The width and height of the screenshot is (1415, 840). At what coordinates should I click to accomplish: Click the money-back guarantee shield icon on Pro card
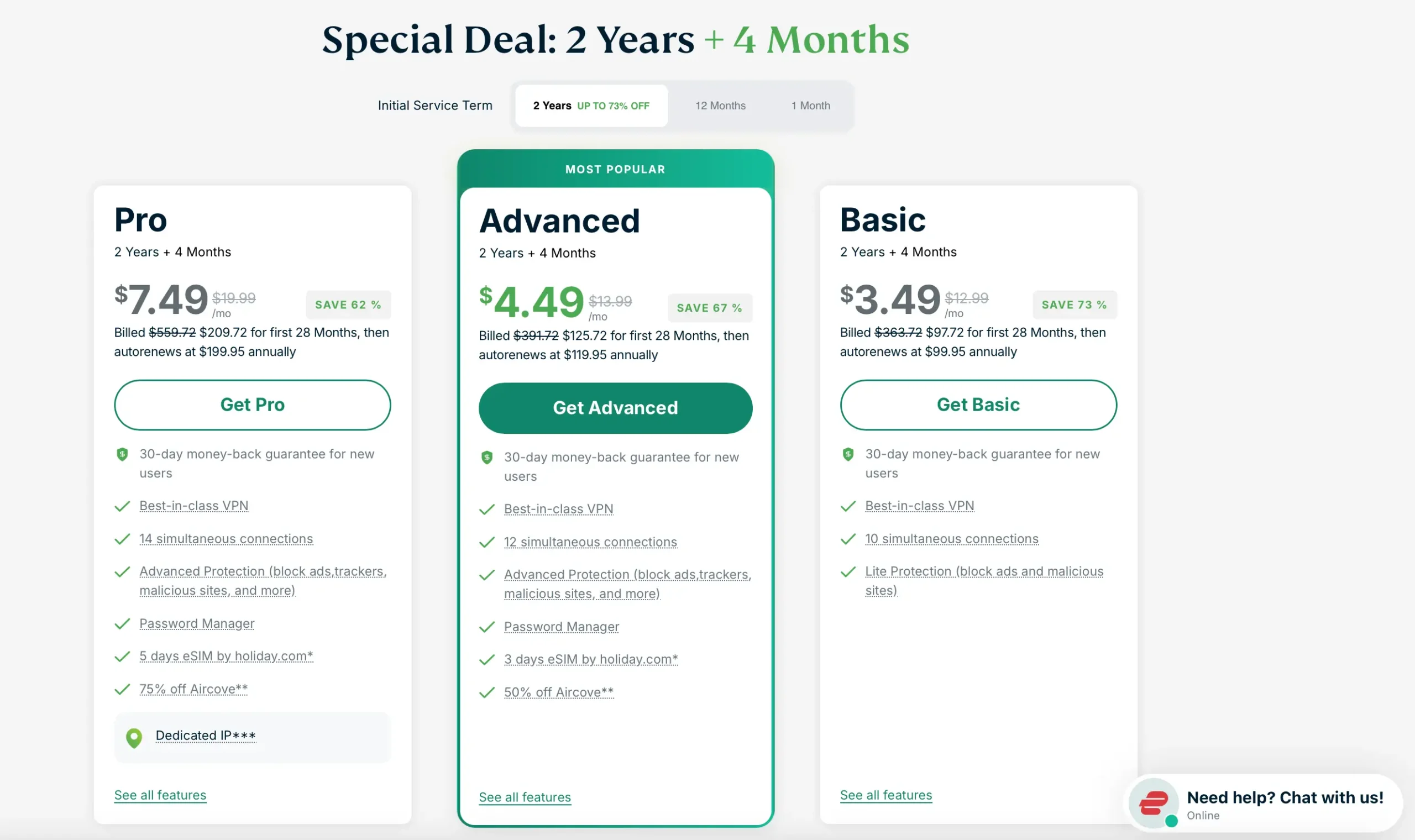click(122, 454)
